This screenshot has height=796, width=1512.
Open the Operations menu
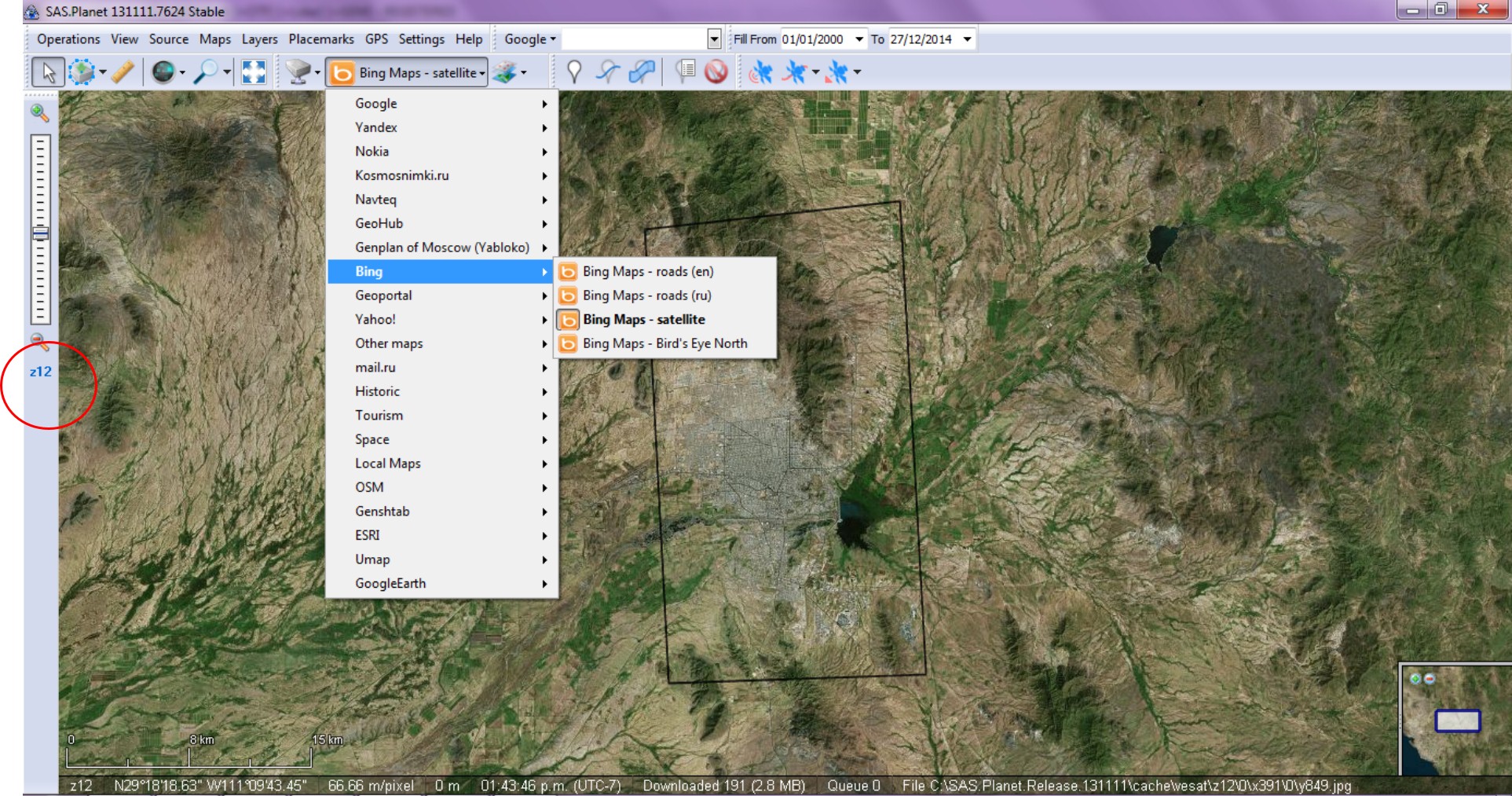coord(68,39)
